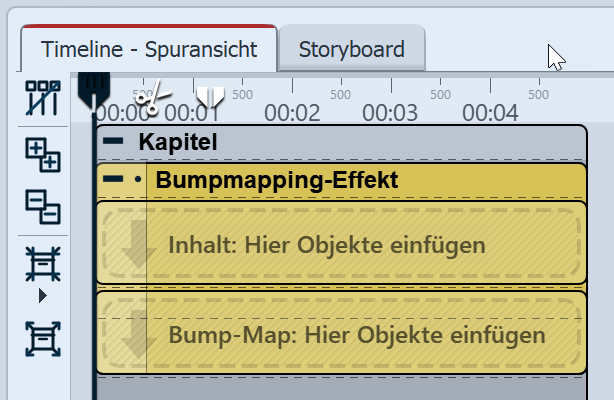Click the upper zoom-fit frame icon
Image resolution: width=614 pixels, height=400 pixels.
point(42,264)
